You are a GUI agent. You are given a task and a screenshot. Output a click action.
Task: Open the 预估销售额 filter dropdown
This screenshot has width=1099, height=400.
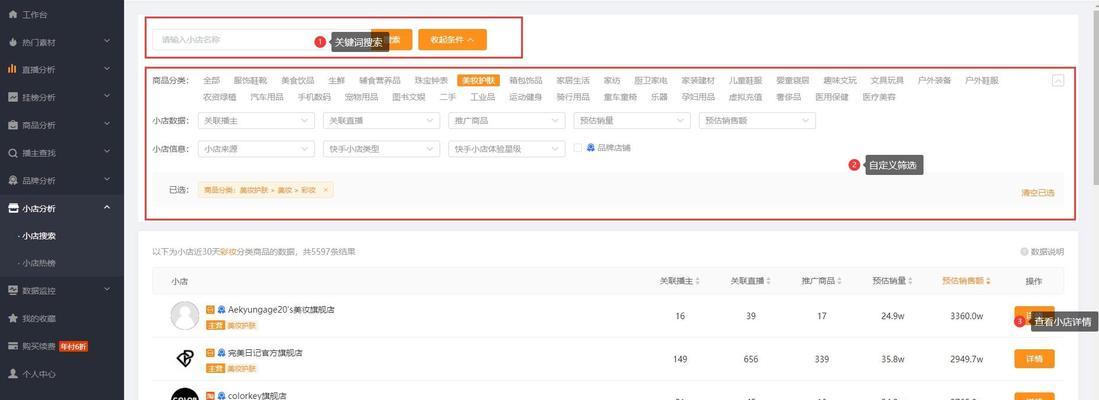[x=757, y=120]
